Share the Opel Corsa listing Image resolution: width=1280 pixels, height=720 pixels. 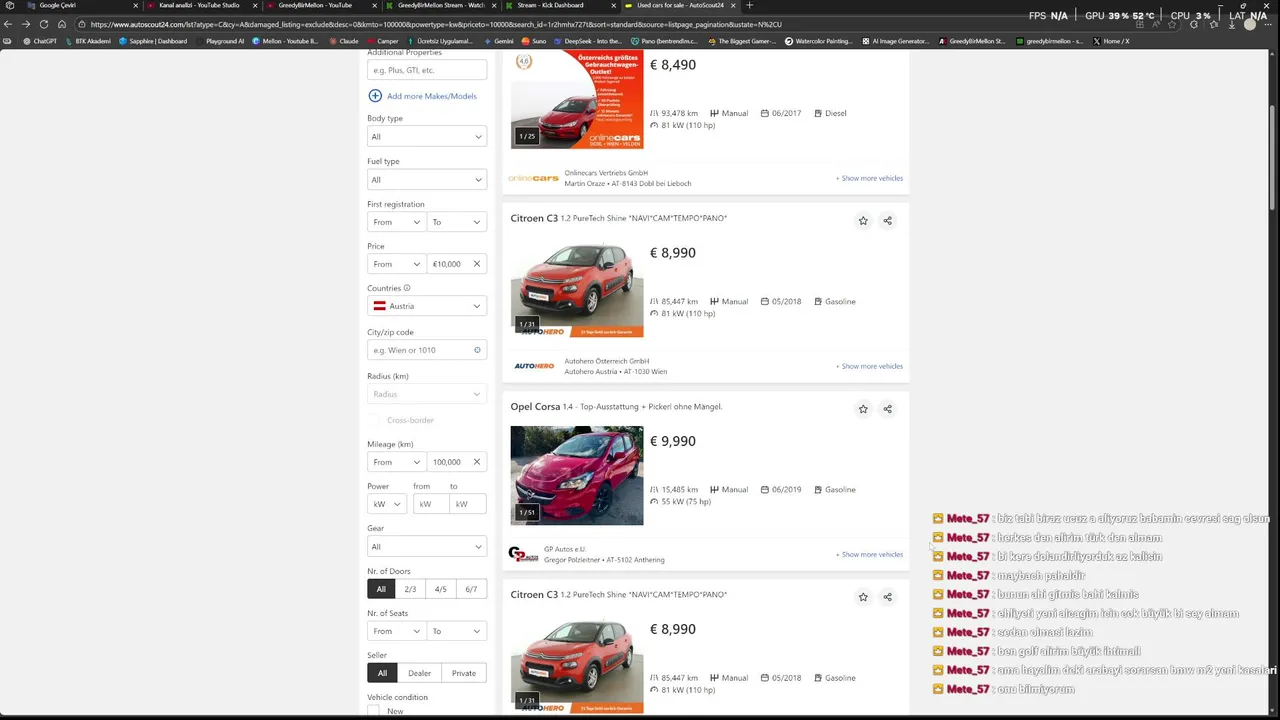pyautogui.click(x=887, y=409)
